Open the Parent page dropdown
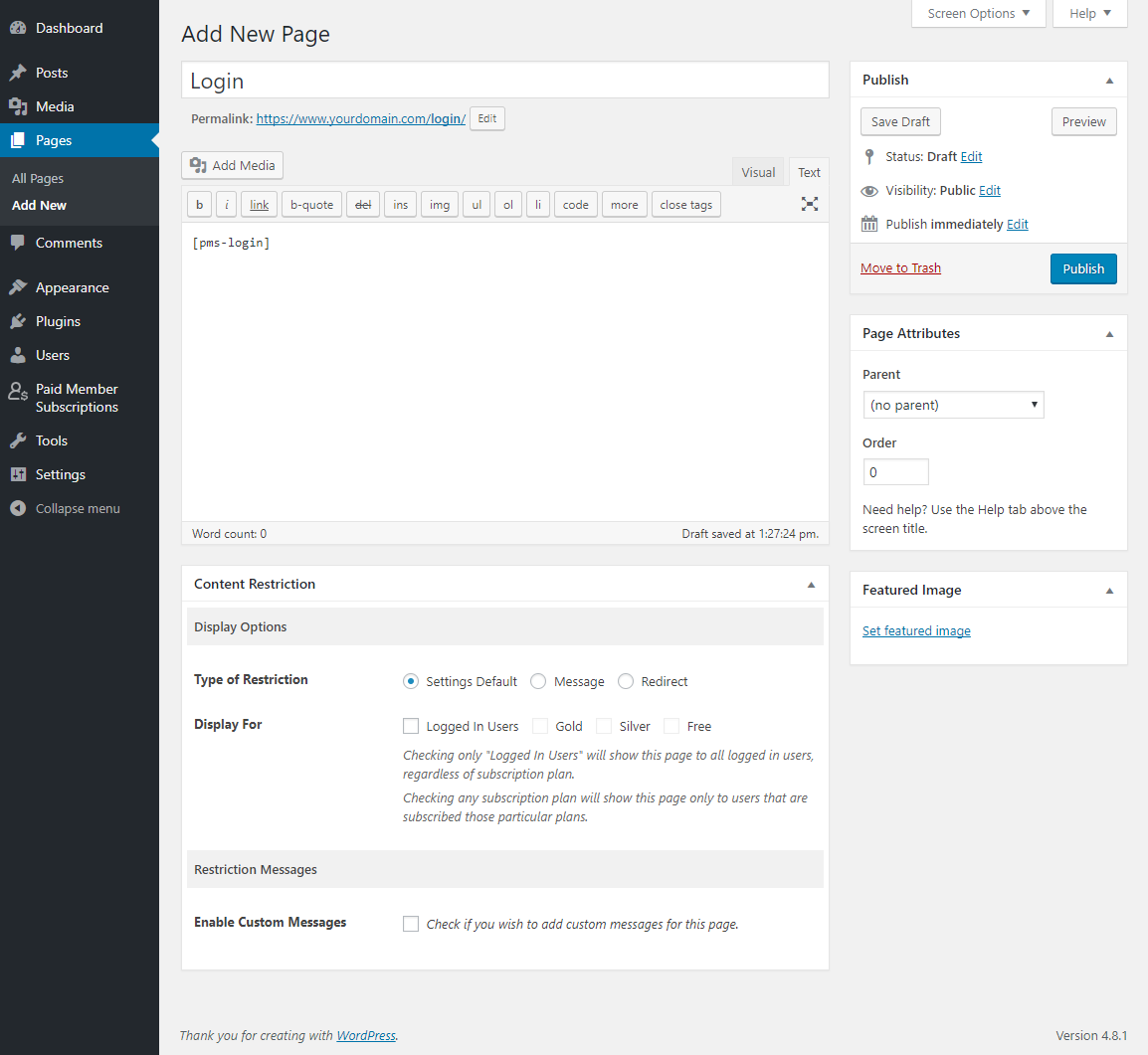Image resolution: width=1148 pixels, height=1055 pixels. click(x=953, y=405)
